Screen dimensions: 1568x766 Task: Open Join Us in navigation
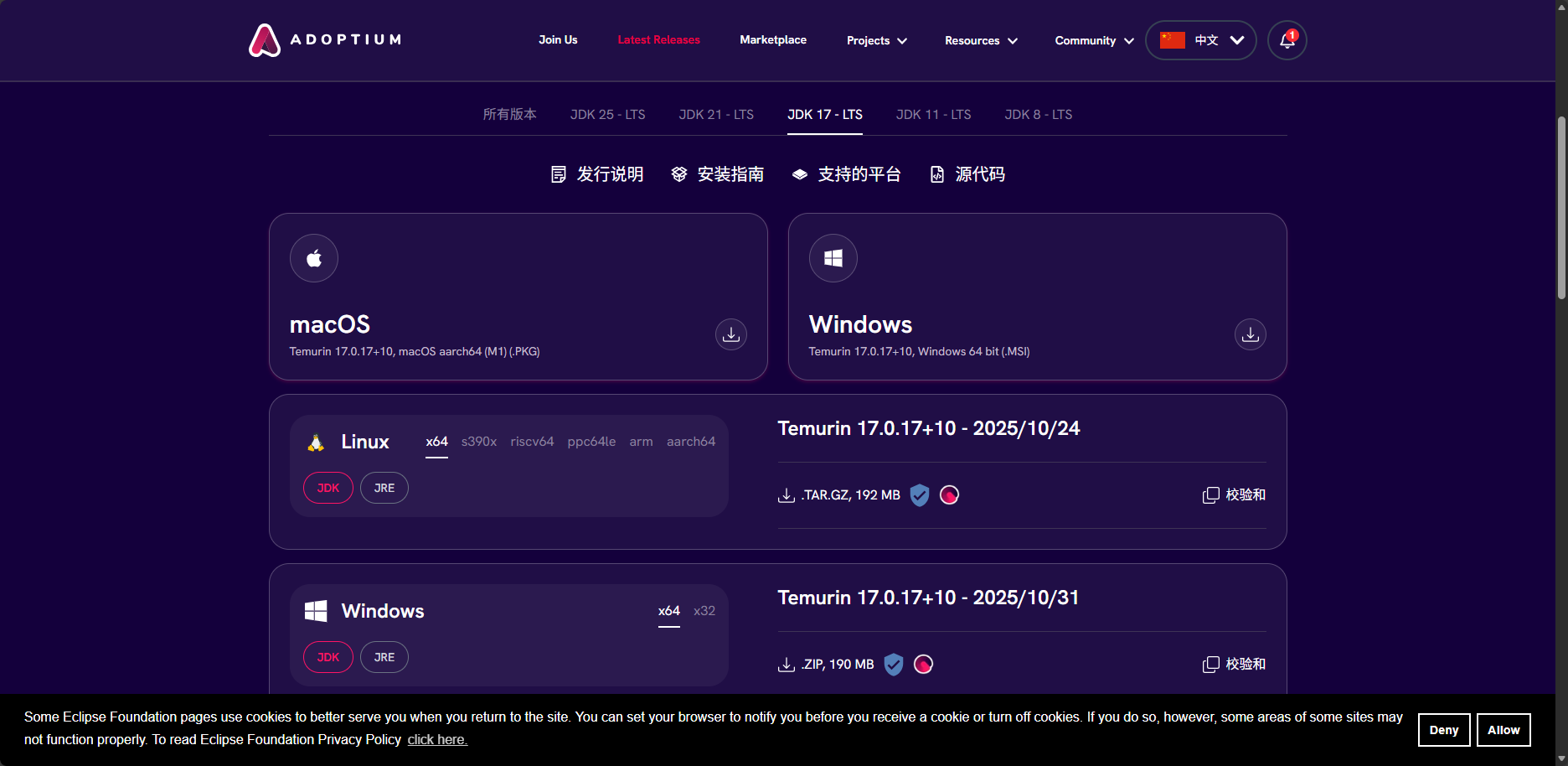[558, 39]
